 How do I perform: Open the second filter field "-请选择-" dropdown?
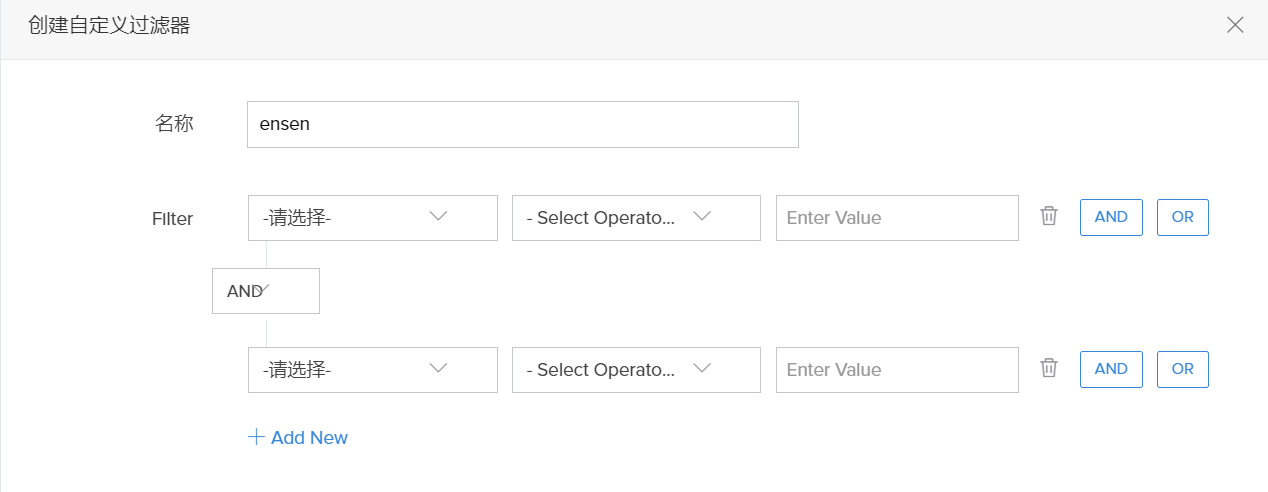click(372, 370)
